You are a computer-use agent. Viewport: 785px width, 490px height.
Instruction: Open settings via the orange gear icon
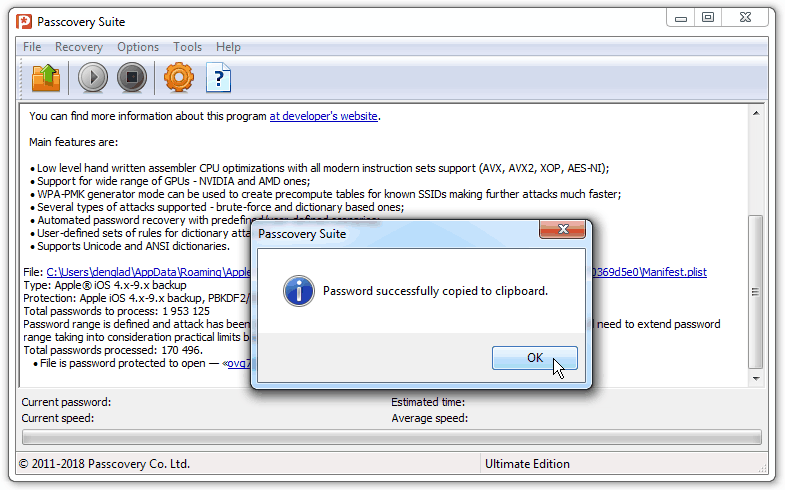(179, 78)
